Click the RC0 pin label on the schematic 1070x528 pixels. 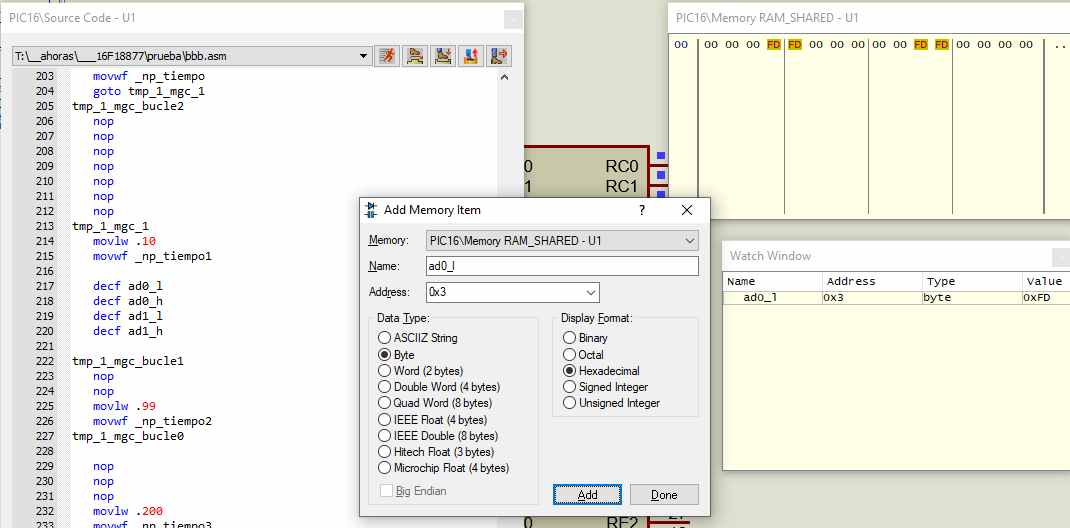point(622,166)
